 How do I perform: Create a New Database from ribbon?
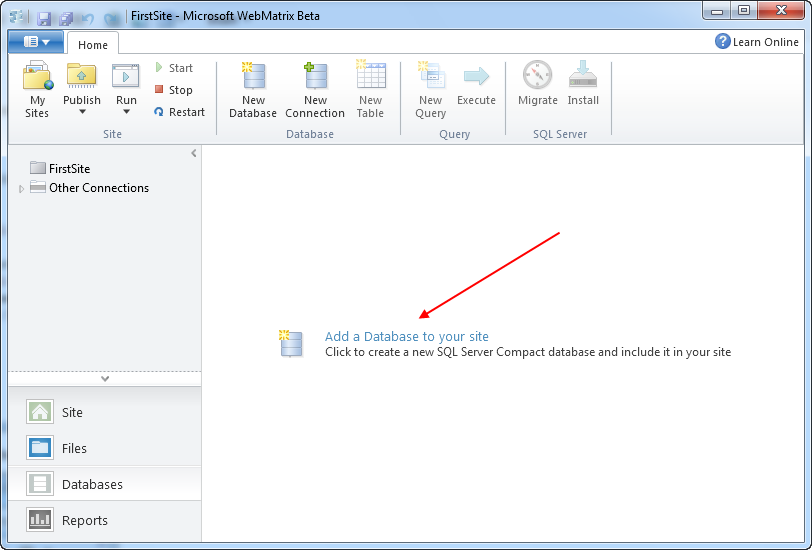click(x=253, y=90)
